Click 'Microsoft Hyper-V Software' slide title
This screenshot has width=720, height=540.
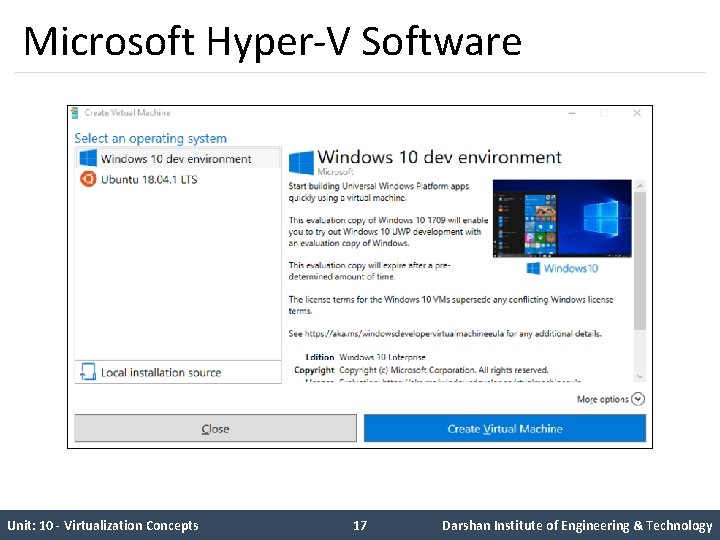point(272,41)
